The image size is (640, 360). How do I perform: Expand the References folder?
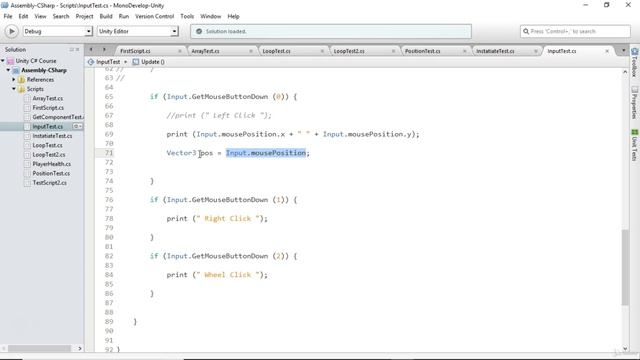coord(13,80)
